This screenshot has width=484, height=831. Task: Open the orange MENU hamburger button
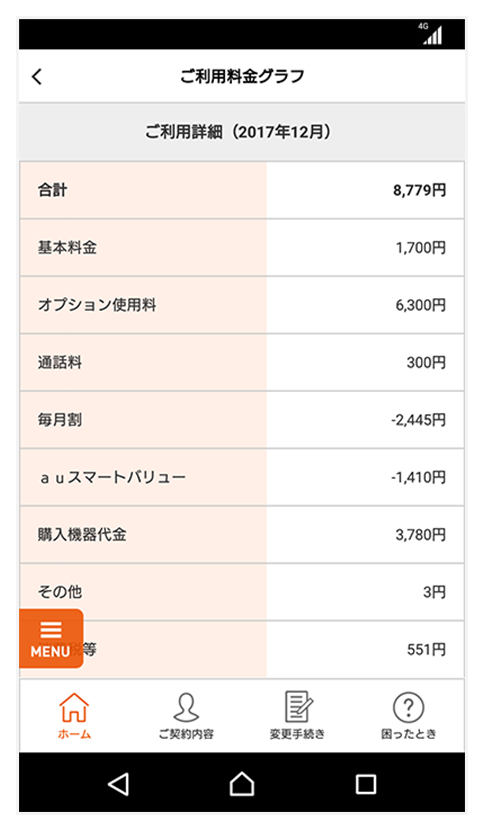[x=51, y=639]
